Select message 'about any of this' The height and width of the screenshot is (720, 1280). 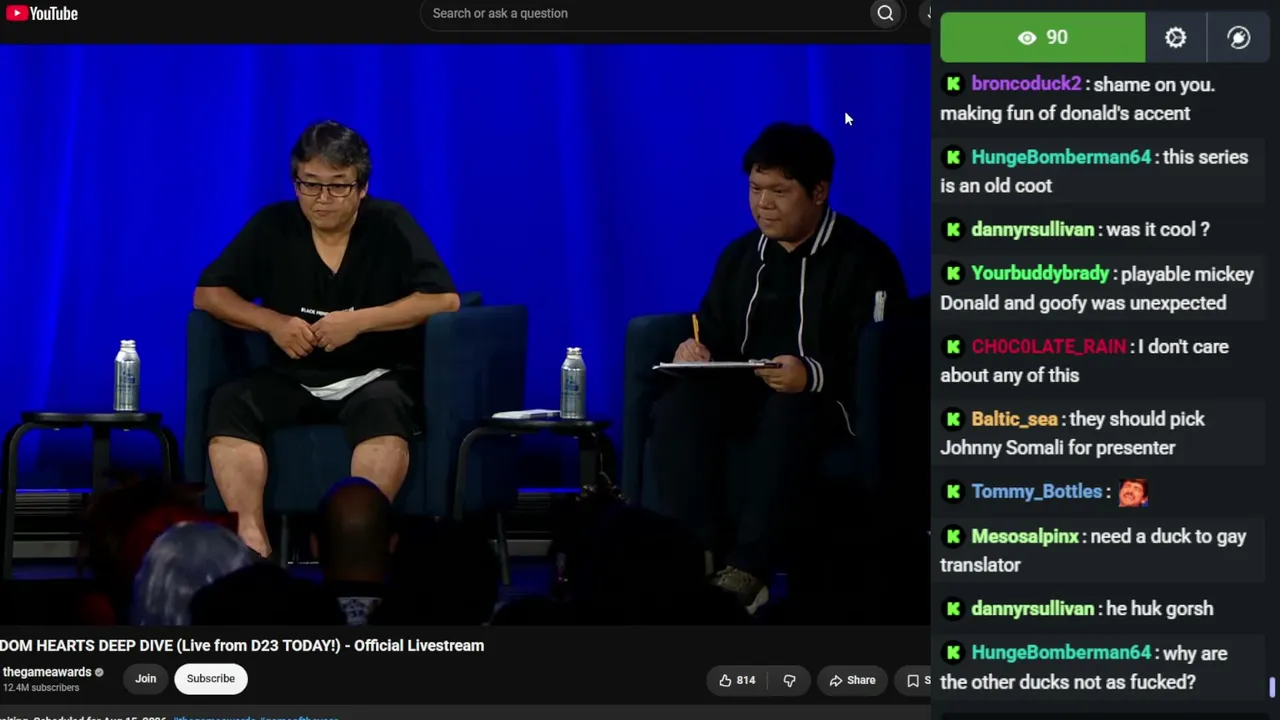pyautogui.click(x=1009, y=376)
